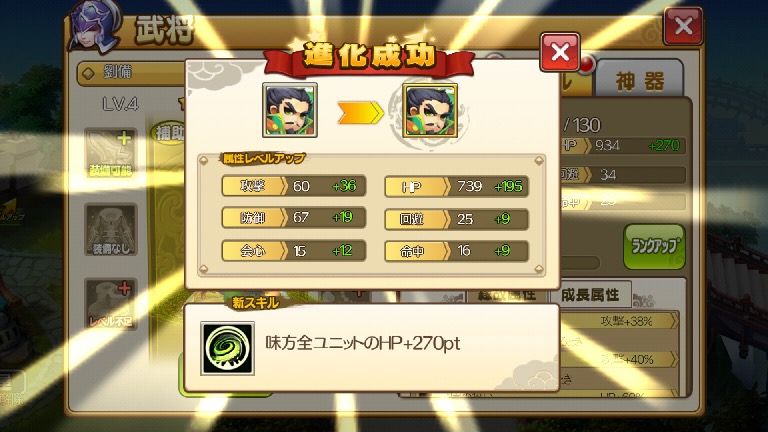Click the 装備なし armor slot
768x432 pixels.
coord(111,230)
